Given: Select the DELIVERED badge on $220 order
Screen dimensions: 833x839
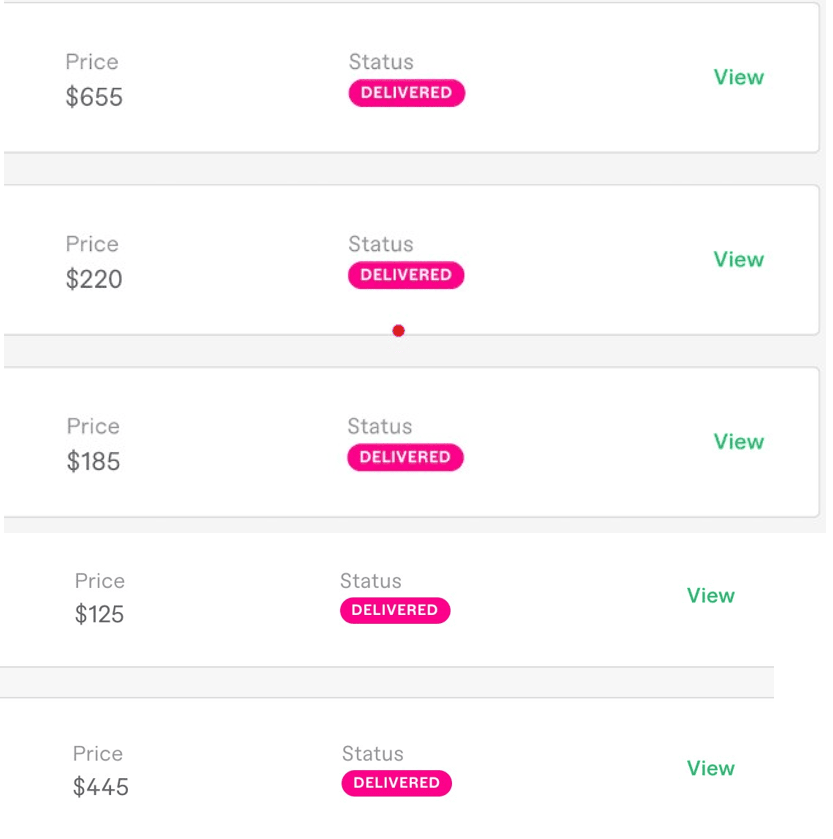Looking at the screenshot, I should [x=406, y=275].
